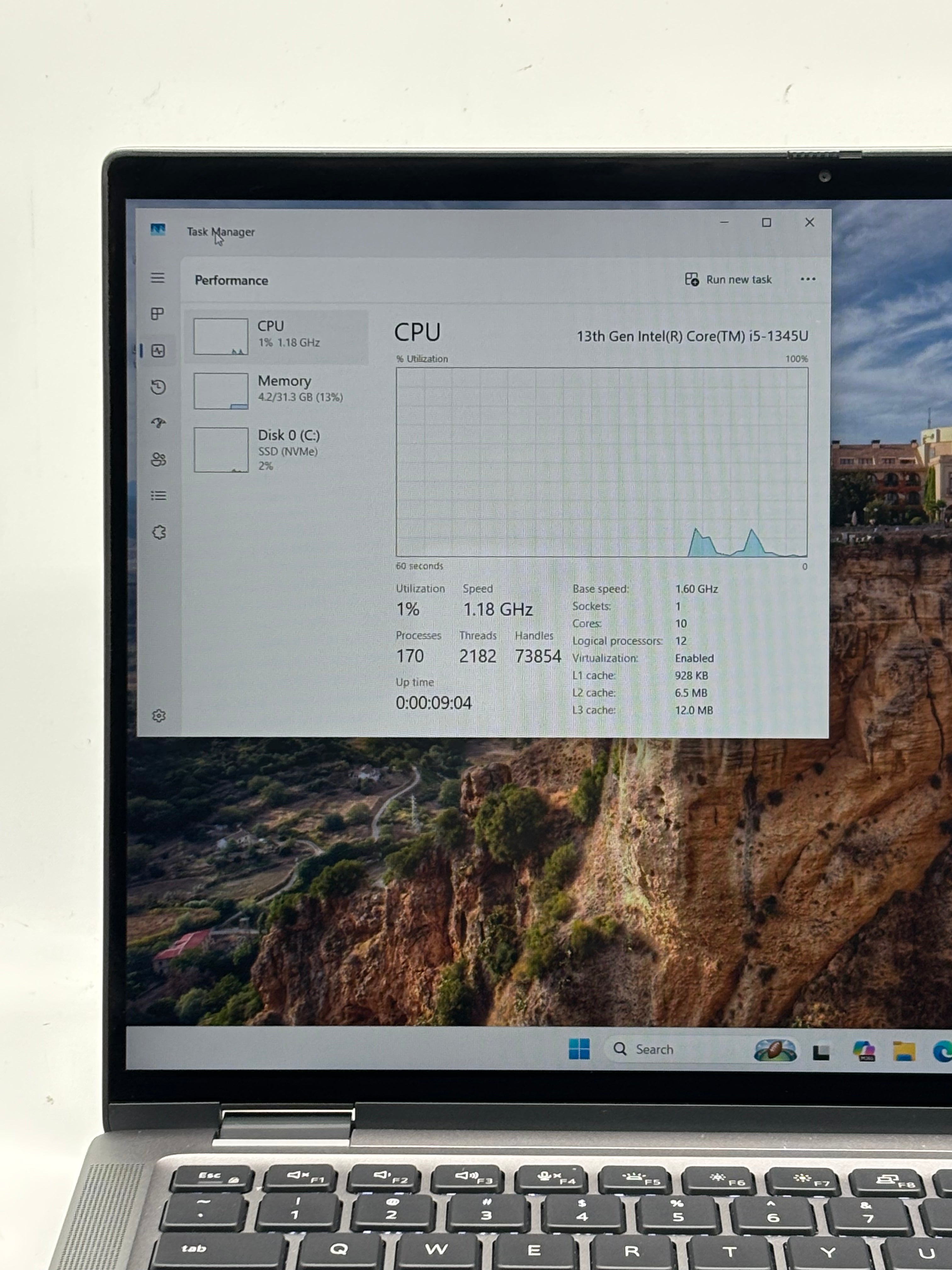
Task: Open the Task Manager navigation hamburger menu
Action: [x=158, y=278]
